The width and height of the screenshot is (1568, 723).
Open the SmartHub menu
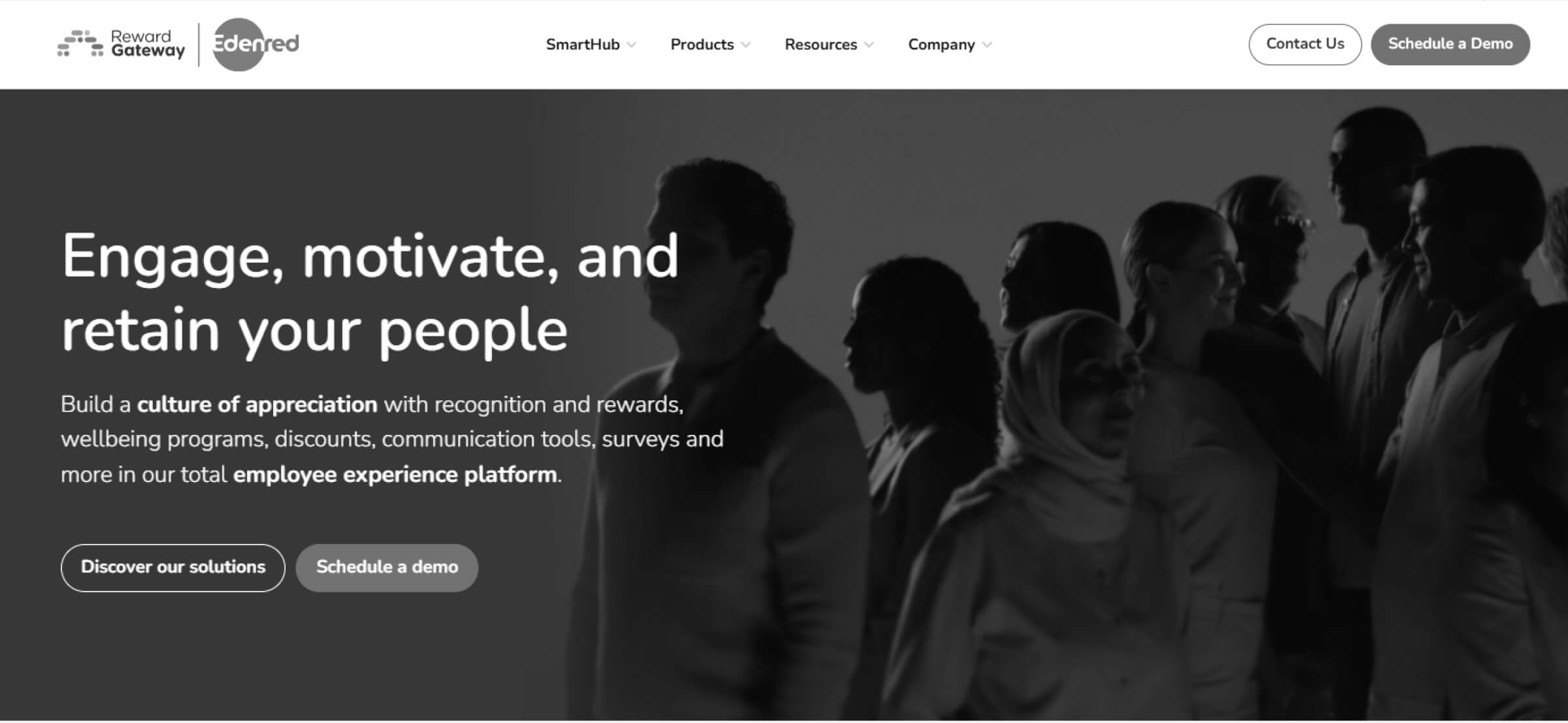pos(583,44)
